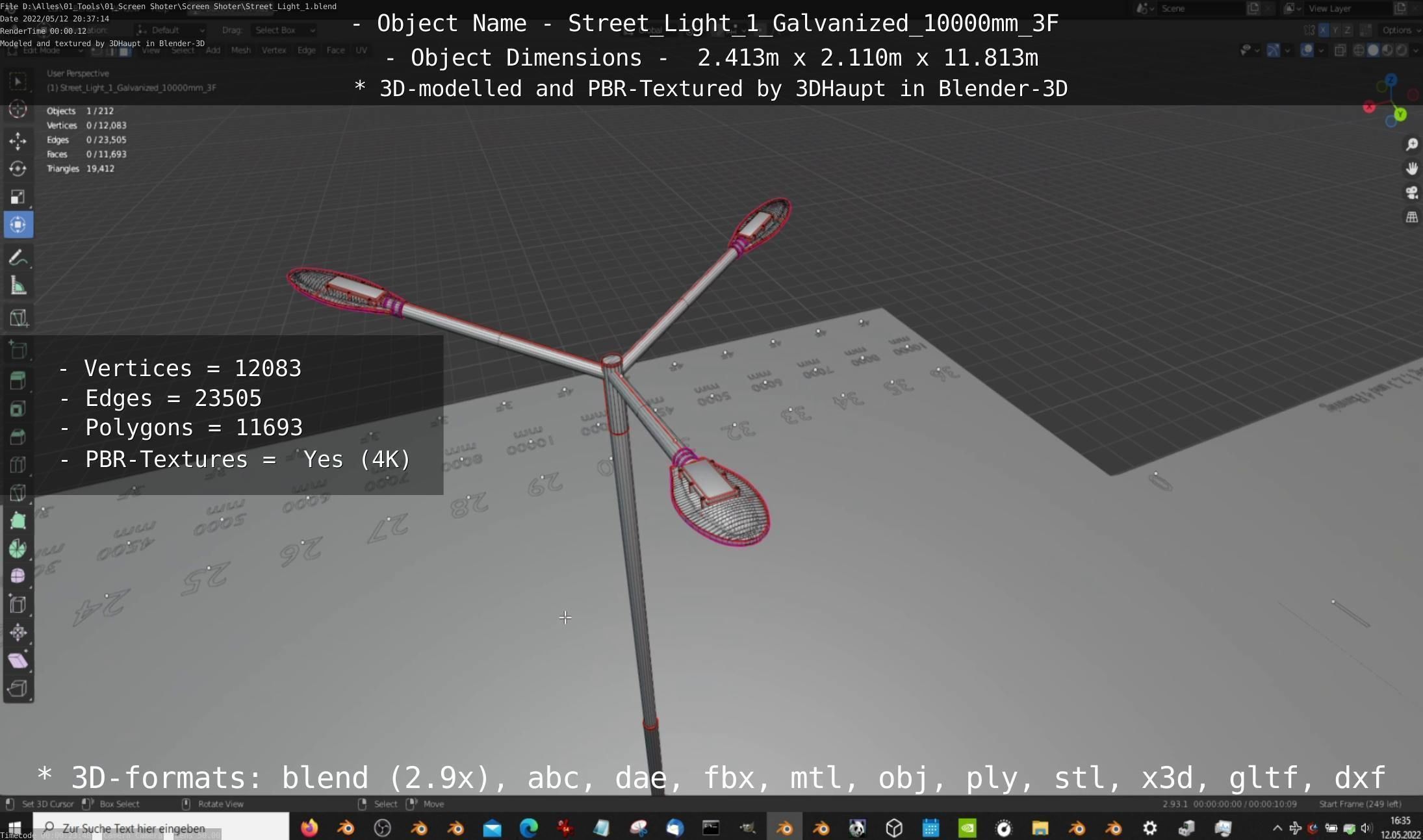Image resolution: width=1423 pixels, height=840 pixels.
Task: Open Windows Settings gear in taskbar
Action: click(1149, 828)
